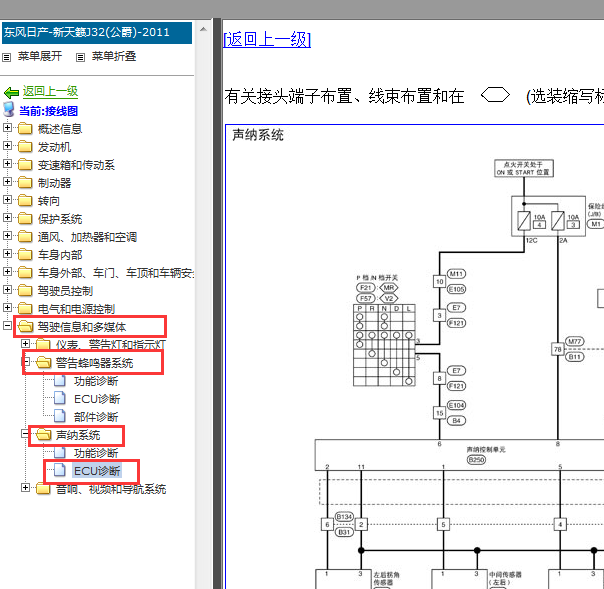Image resolution: width=604 pixels, height=589 pixels.
Task: Click the 制动器 folder icon
Action: click(25, 182)
